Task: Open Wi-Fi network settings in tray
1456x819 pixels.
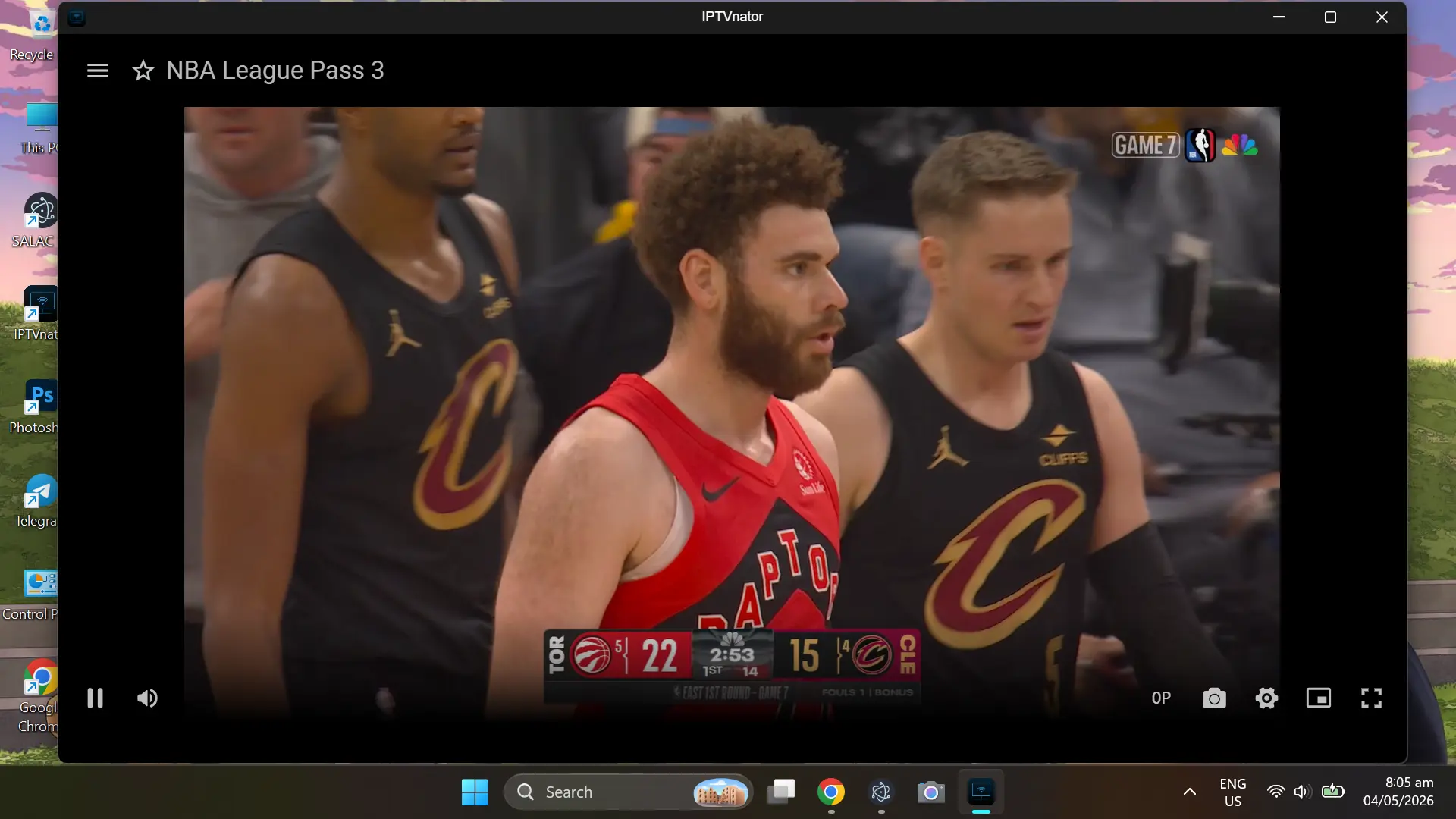Action: coord(1276,792)
